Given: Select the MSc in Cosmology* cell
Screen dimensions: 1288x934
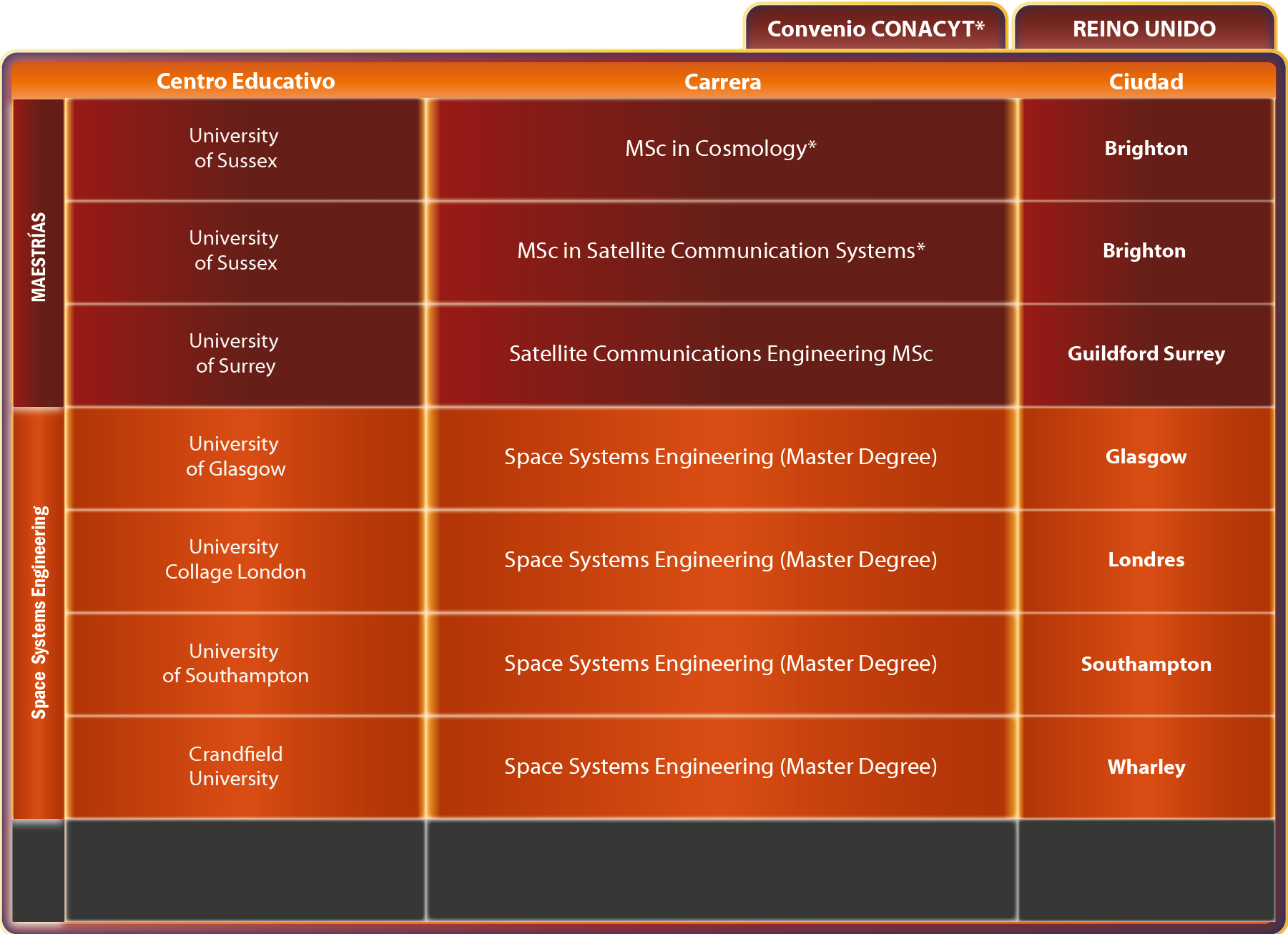Looking at the screenshot, I should (722, 149).
